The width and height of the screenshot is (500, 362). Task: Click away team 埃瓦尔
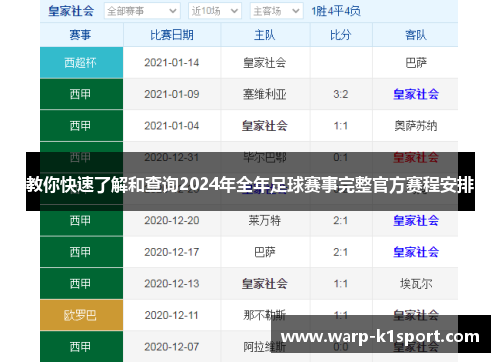pos(416,284)
